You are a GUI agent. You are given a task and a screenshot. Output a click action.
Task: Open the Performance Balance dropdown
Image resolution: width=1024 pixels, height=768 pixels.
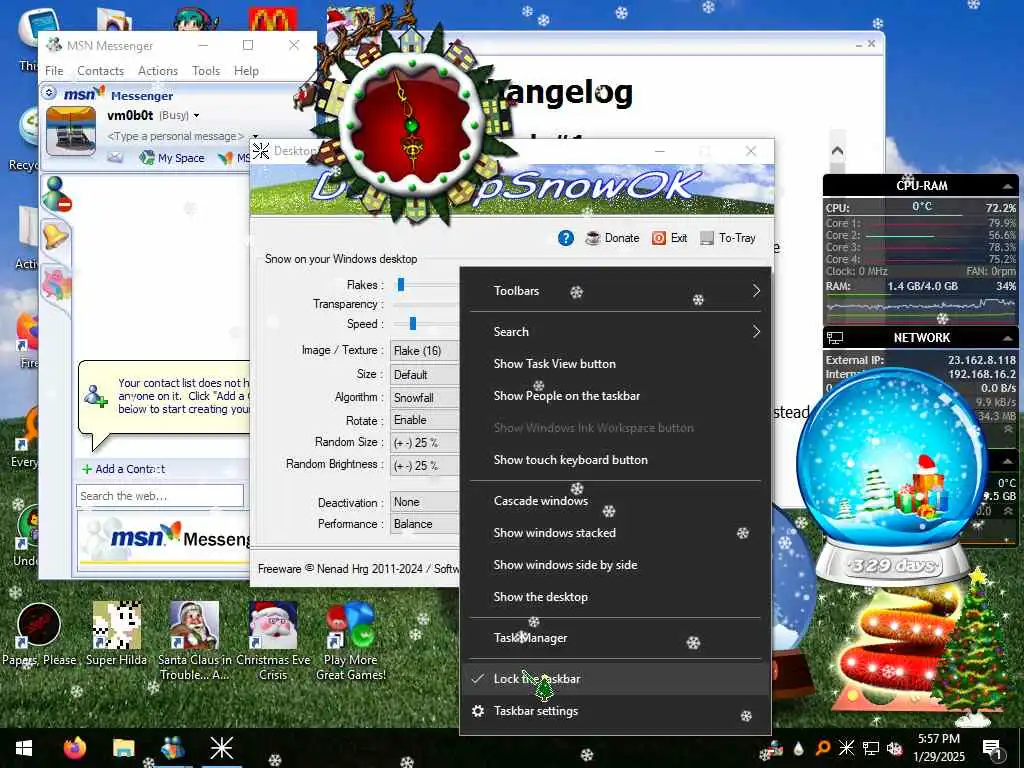click(x=424, y=524)
